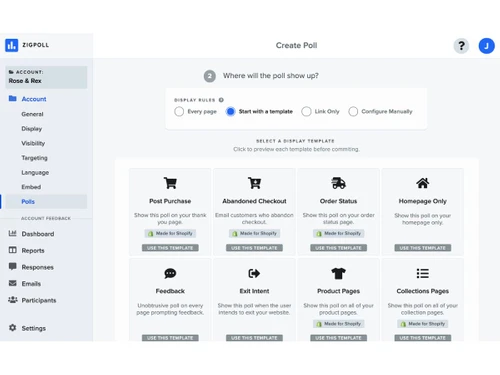This screenshot has width=500, height=375.
Task: Click Made for Shopify badge under Product Pages
Action: pos(338,324)
